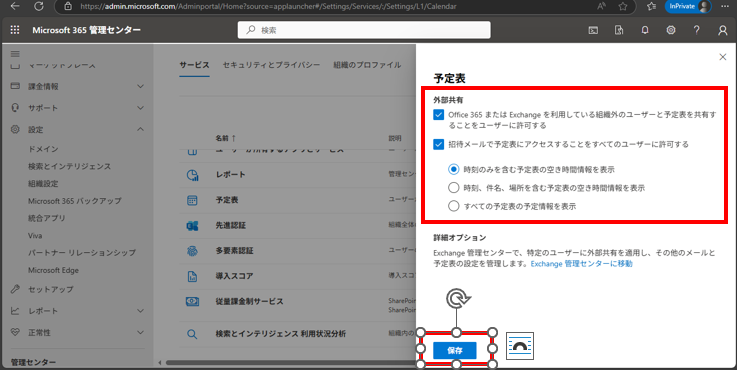Click the 正常性 heart icon
Image resolution: width=737 pixels, height=370 pixels.
(x=15, y=332)
